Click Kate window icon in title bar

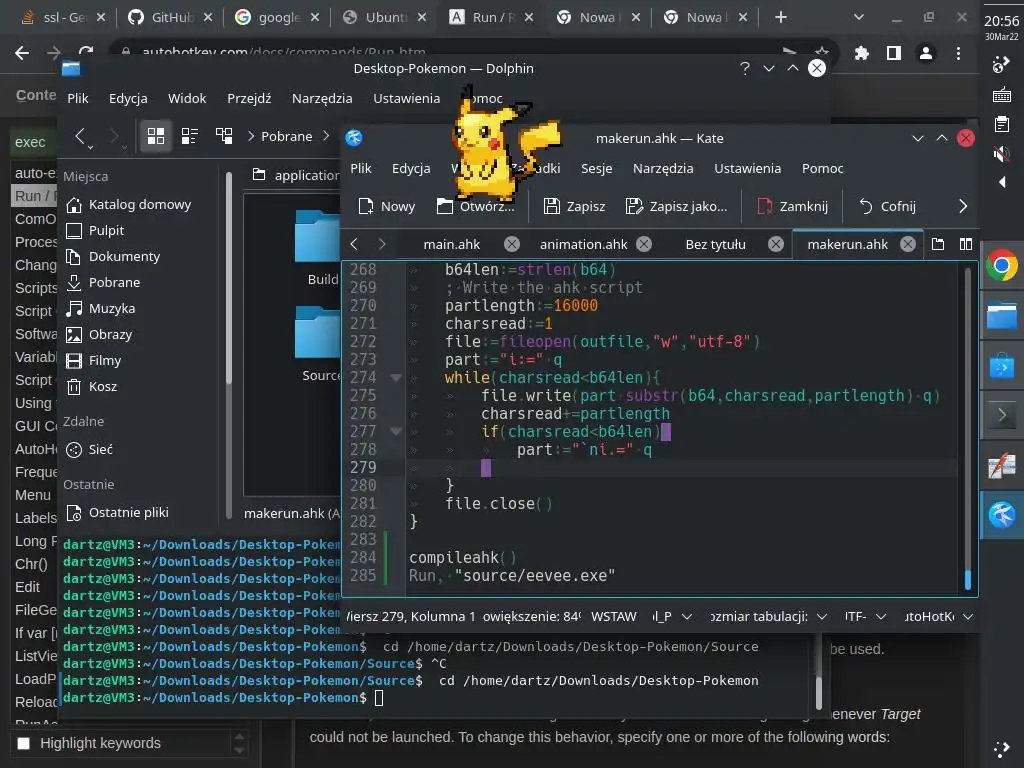click(354, 138)
